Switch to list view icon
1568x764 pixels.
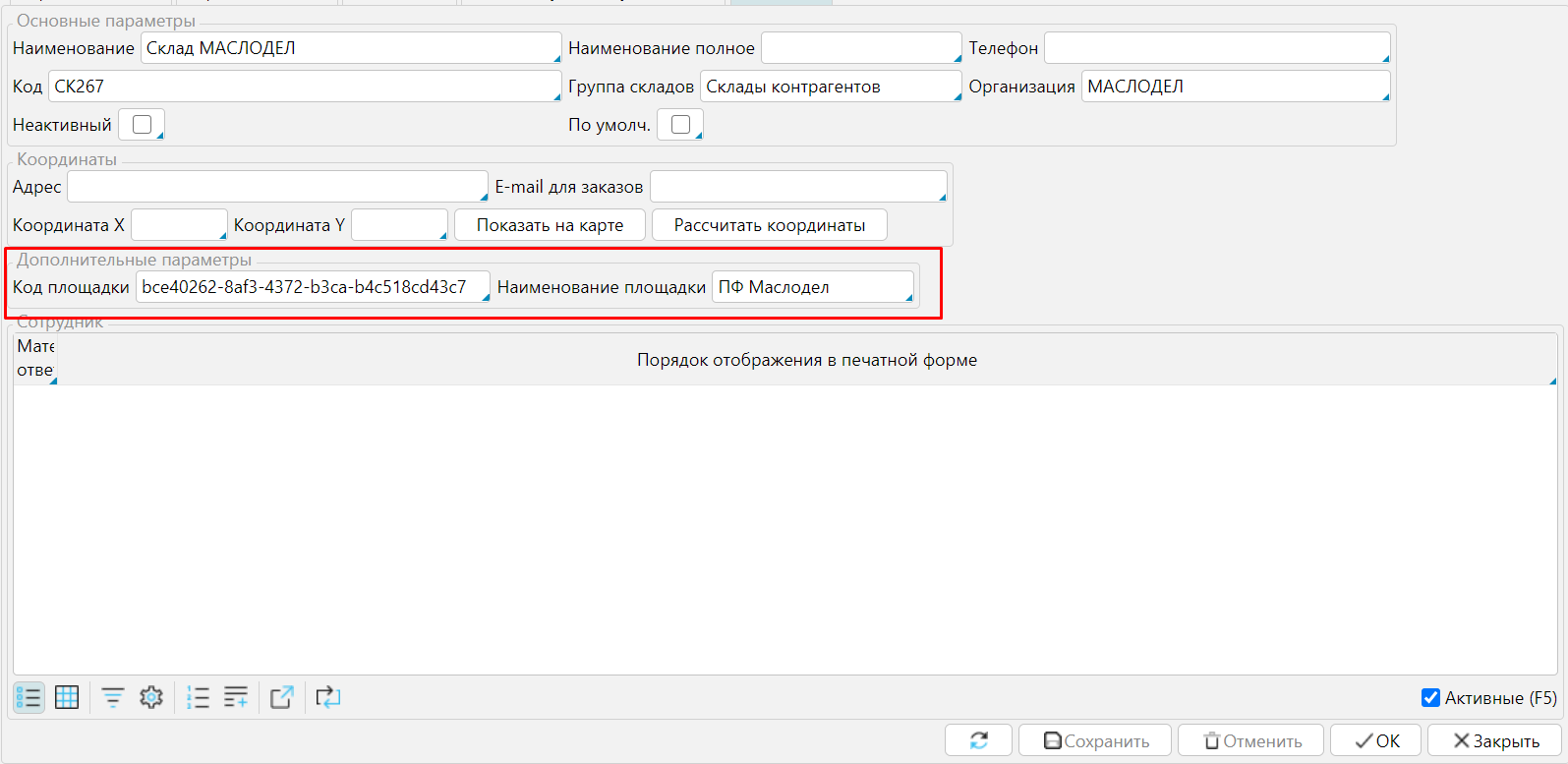coord(29,698)
